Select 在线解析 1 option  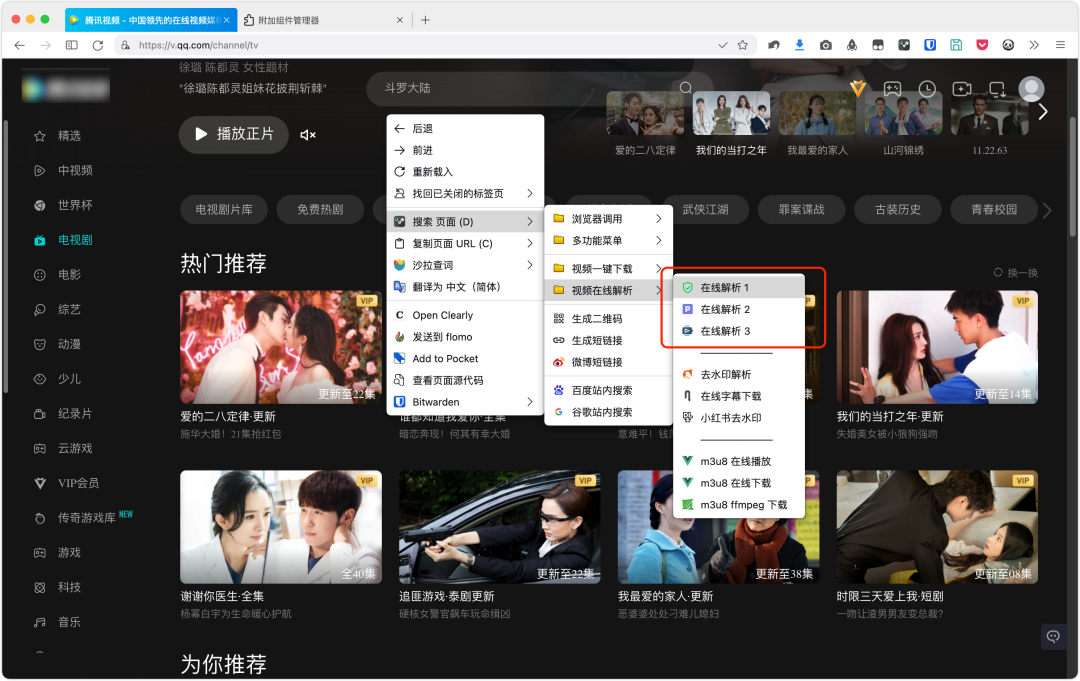[739, 288]
